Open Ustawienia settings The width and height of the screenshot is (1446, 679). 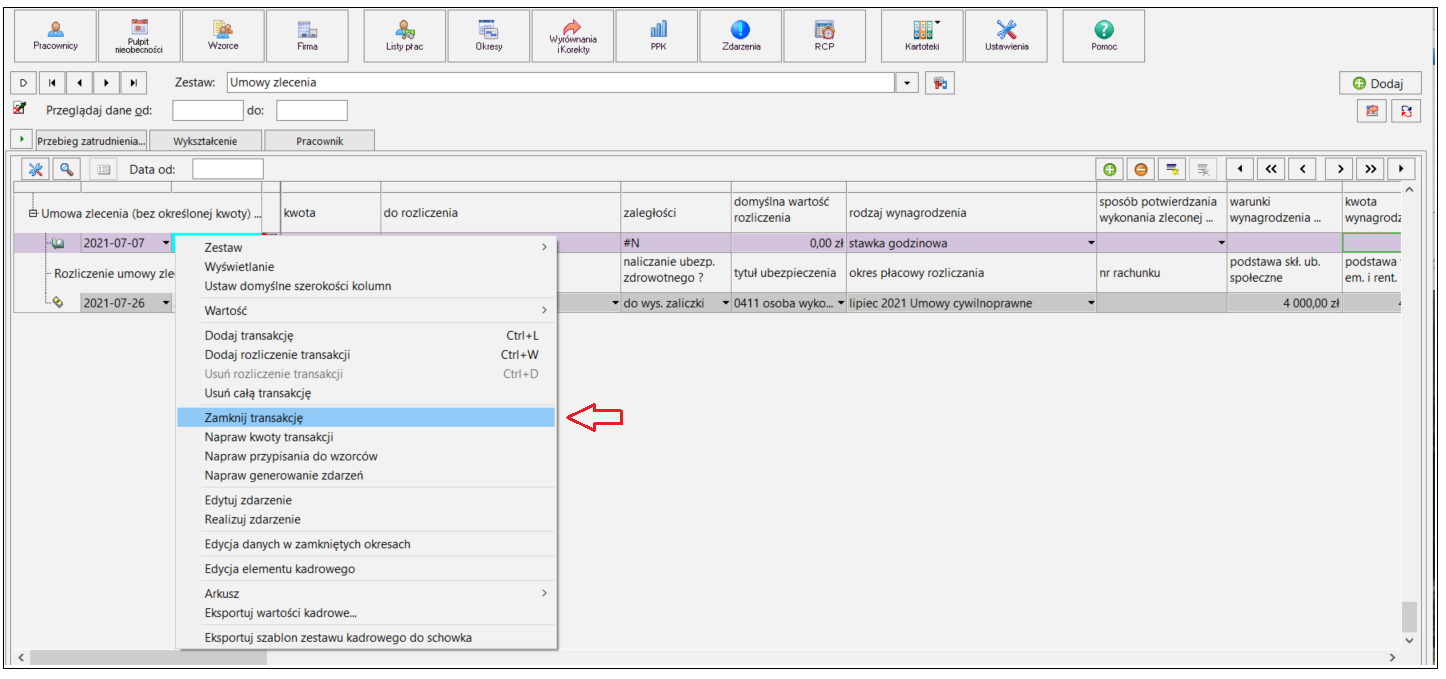pos(1006,36)
